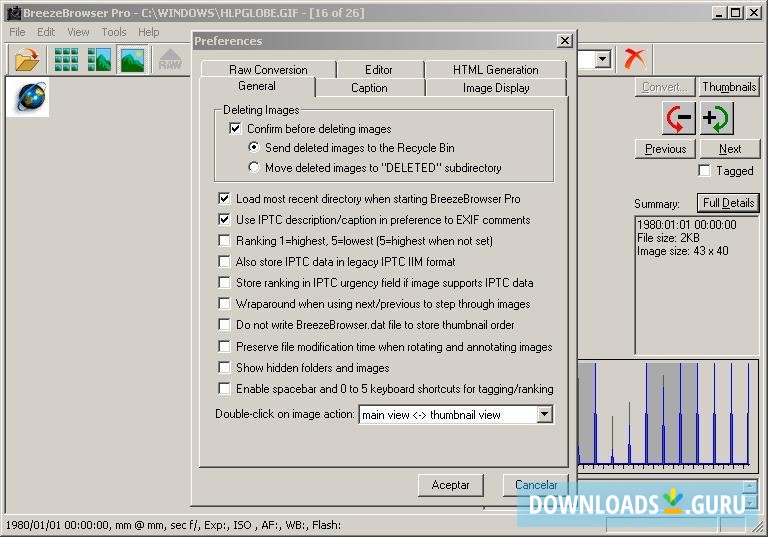Open the Tools menu
Screen dimensions: 768x537
pos(114,32)
